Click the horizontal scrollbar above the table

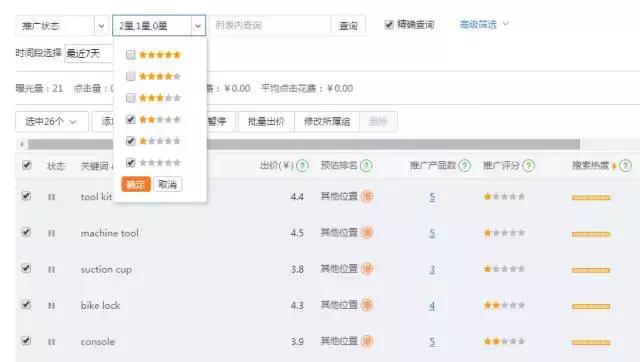pyautogui.click(x=304, y=144)
